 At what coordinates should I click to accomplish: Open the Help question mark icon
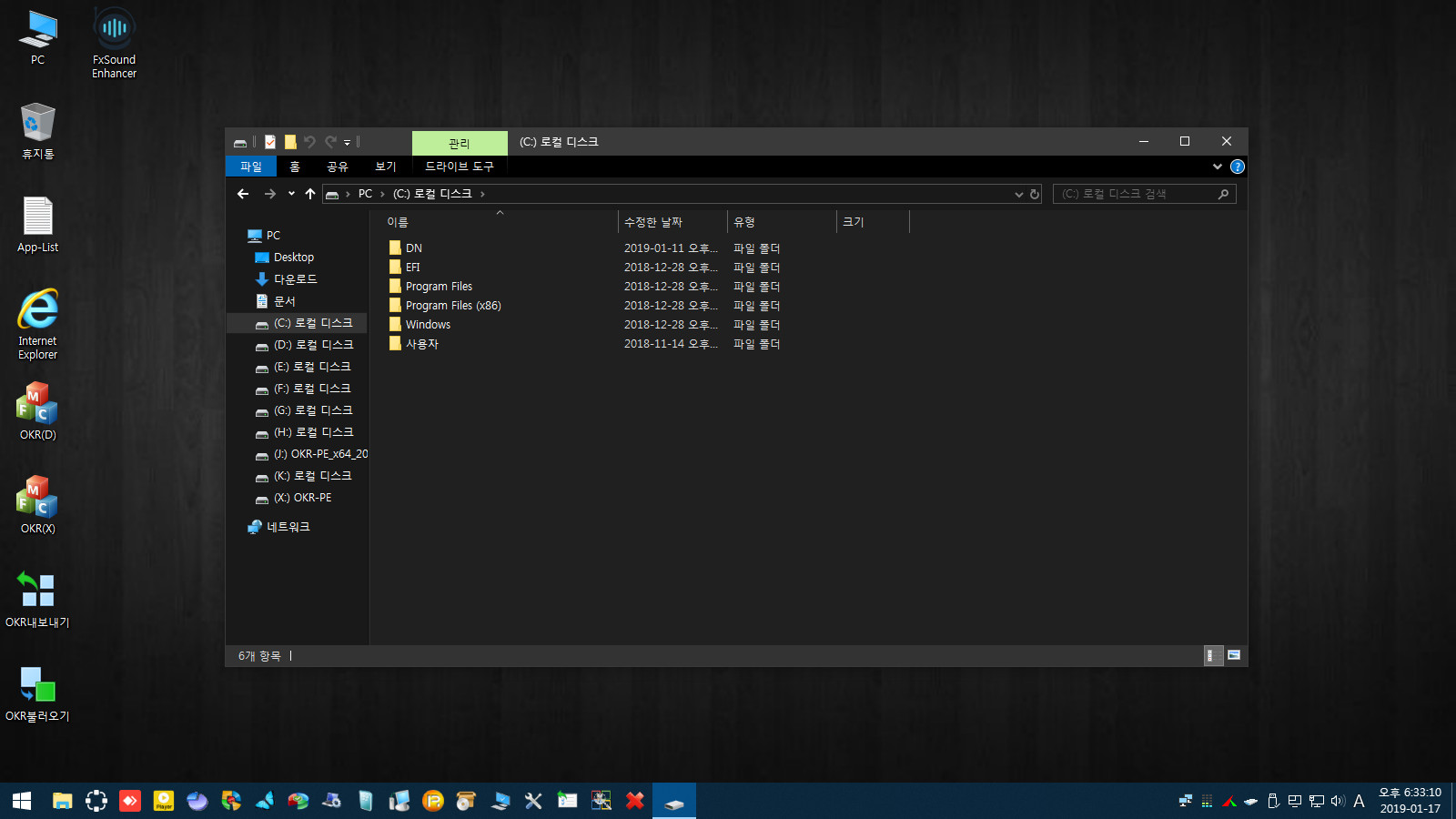coord(1238,167)
